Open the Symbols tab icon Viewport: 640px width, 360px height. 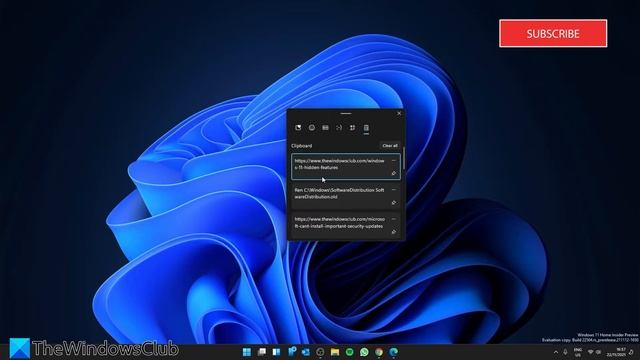coord(352,128)
